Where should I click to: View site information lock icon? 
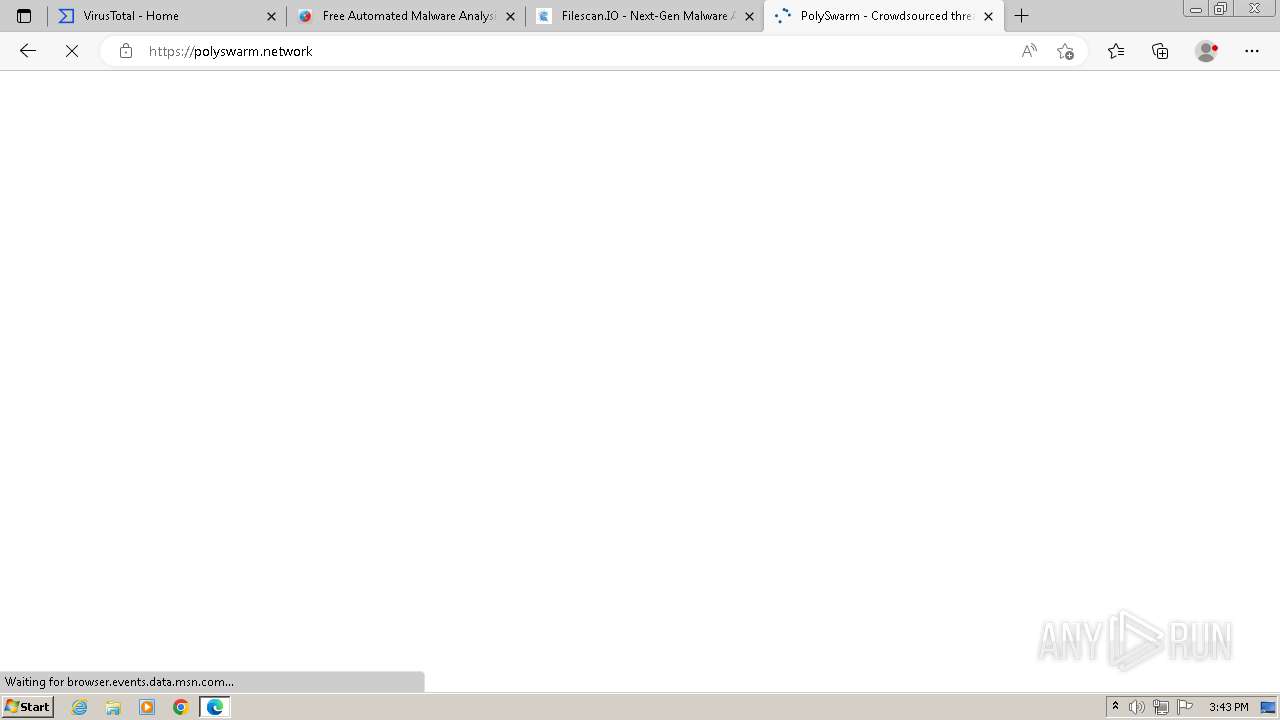click(x=125, y=51)
